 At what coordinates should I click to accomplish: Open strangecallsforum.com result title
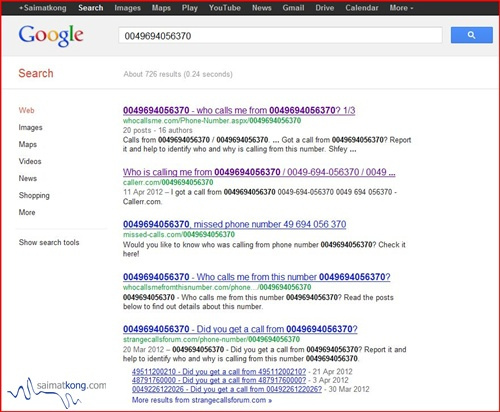coord(240,329)
